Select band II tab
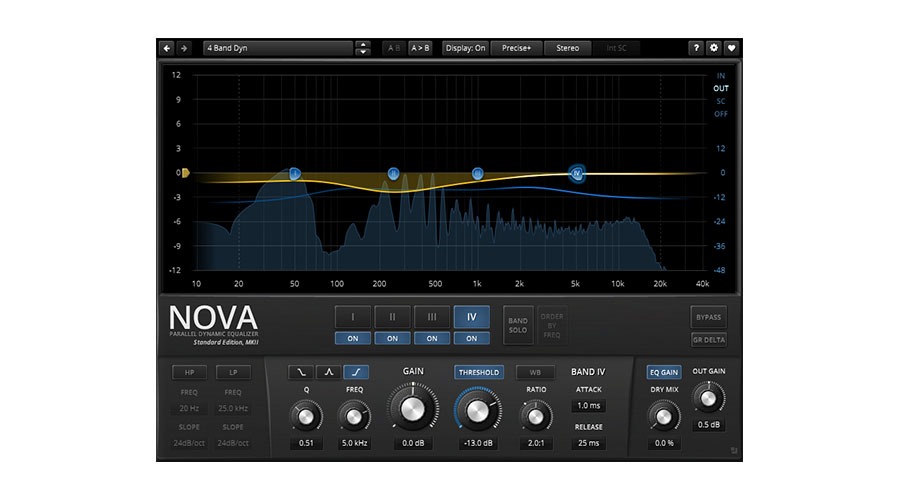900x500 pixels. click(x=393, y=317)
